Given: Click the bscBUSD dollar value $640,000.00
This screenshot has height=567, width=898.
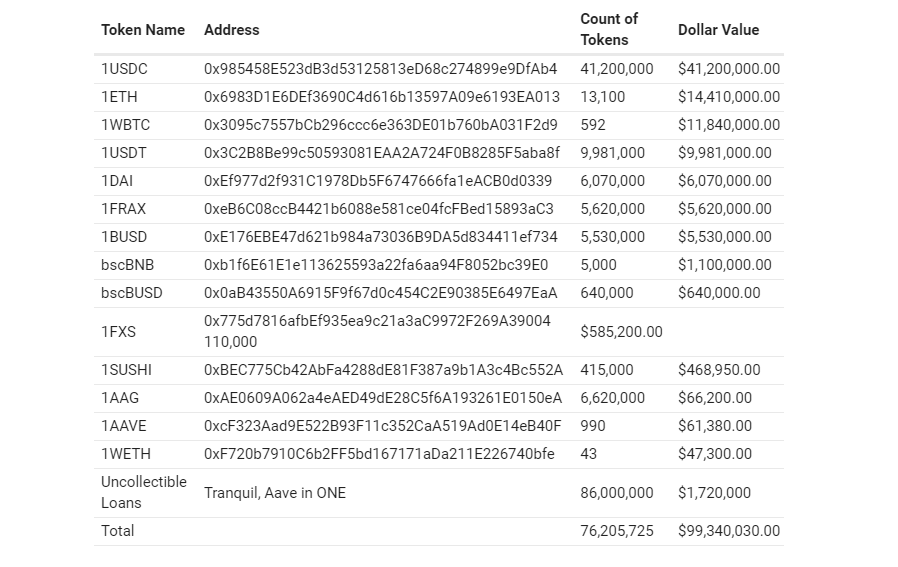Looking at the screenshot, I should (719, 293).
